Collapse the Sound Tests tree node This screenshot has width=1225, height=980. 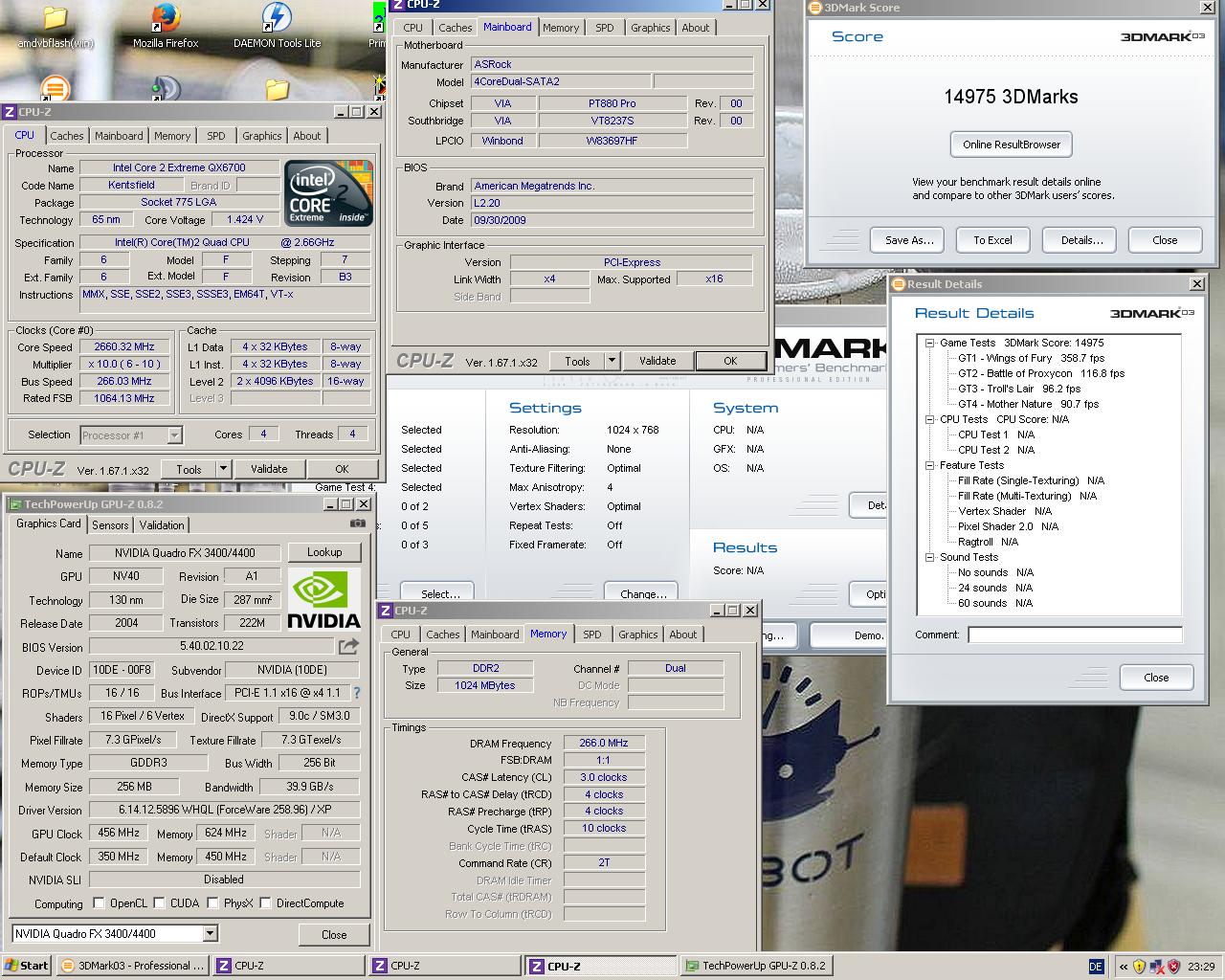point(929,557)
